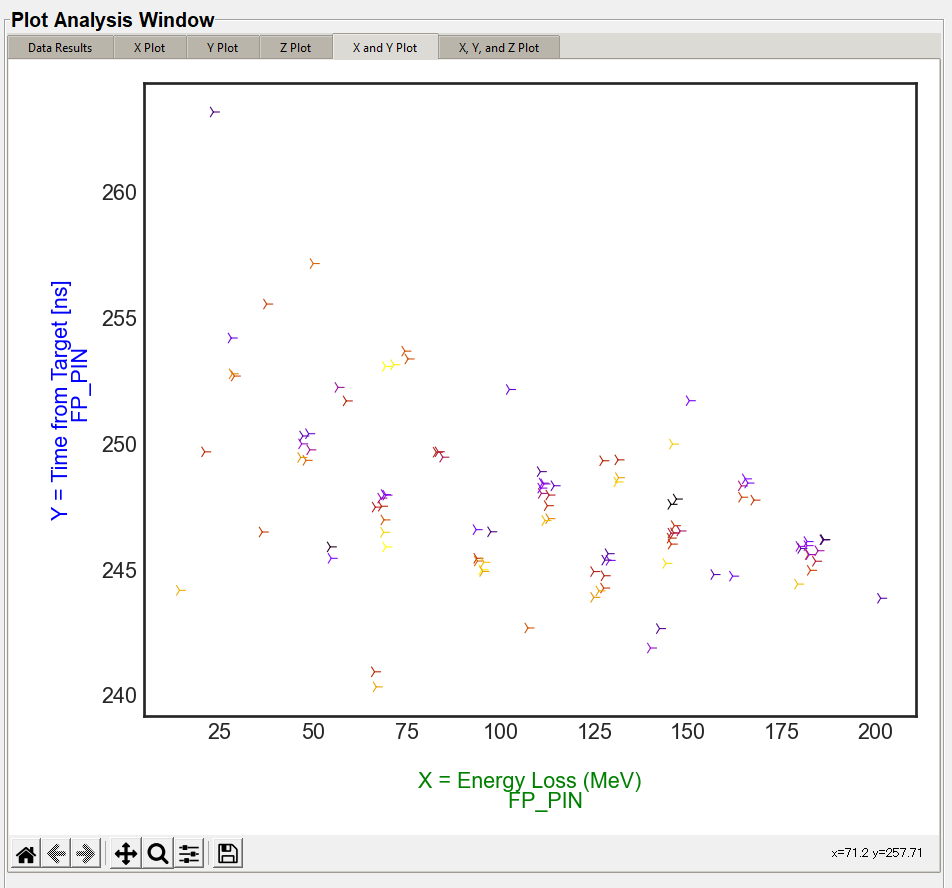
Task: Save the figure with floppy disk icon
Action: (227, 853)
